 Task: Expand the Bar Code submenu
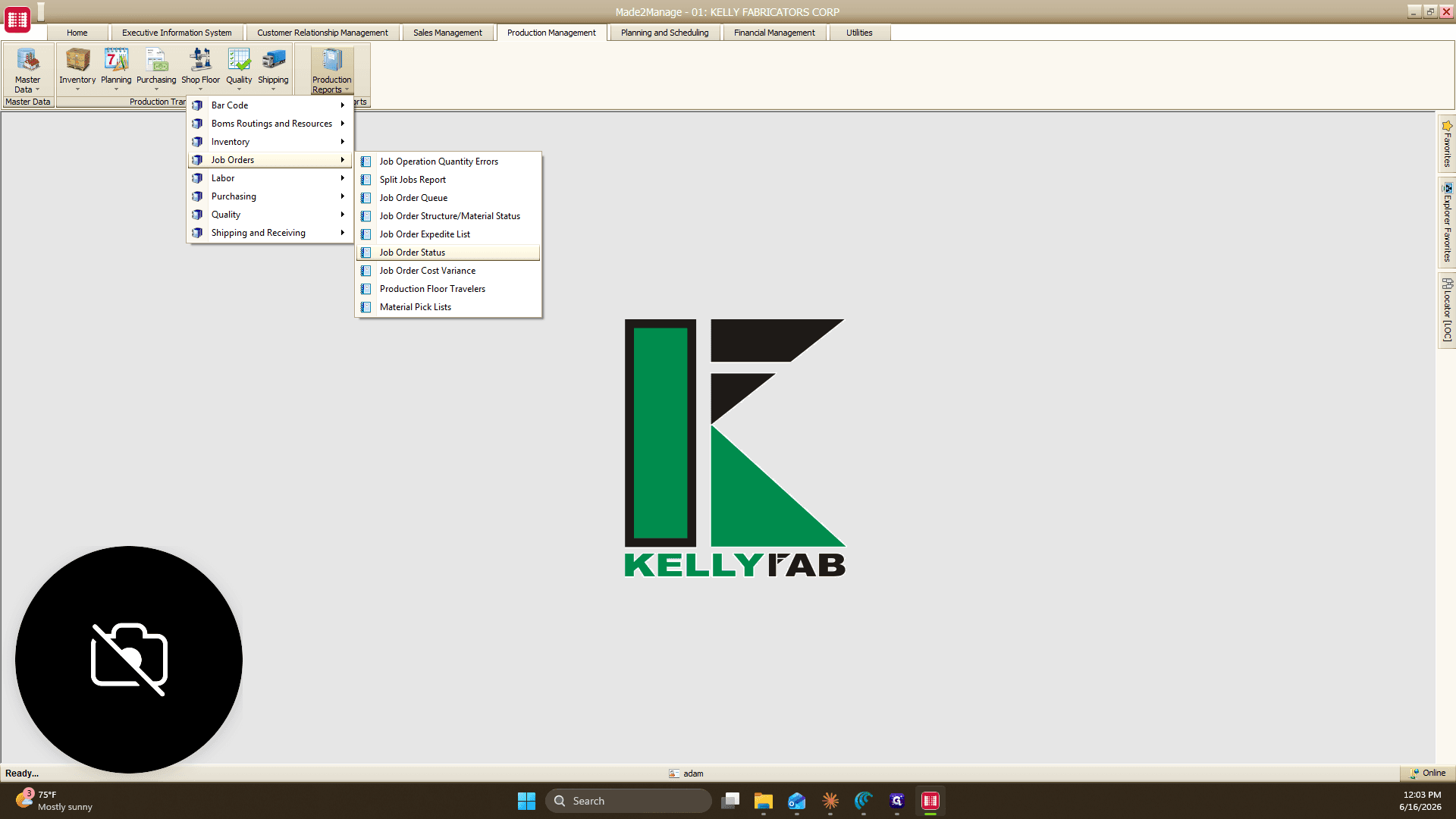270,105
